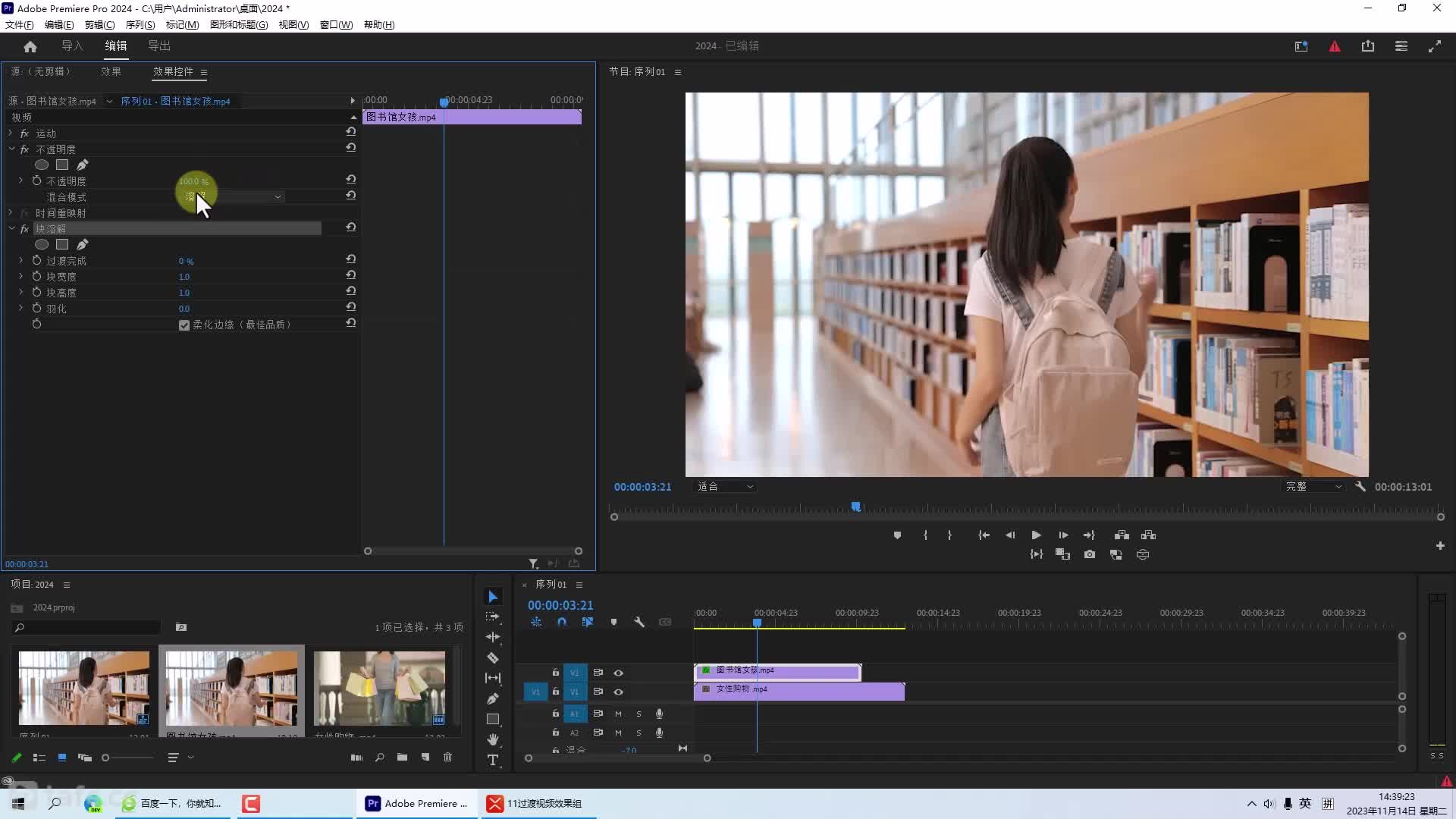Select the Ripple Edit tool
This screenshot has height=819, width=1456.
493,637
